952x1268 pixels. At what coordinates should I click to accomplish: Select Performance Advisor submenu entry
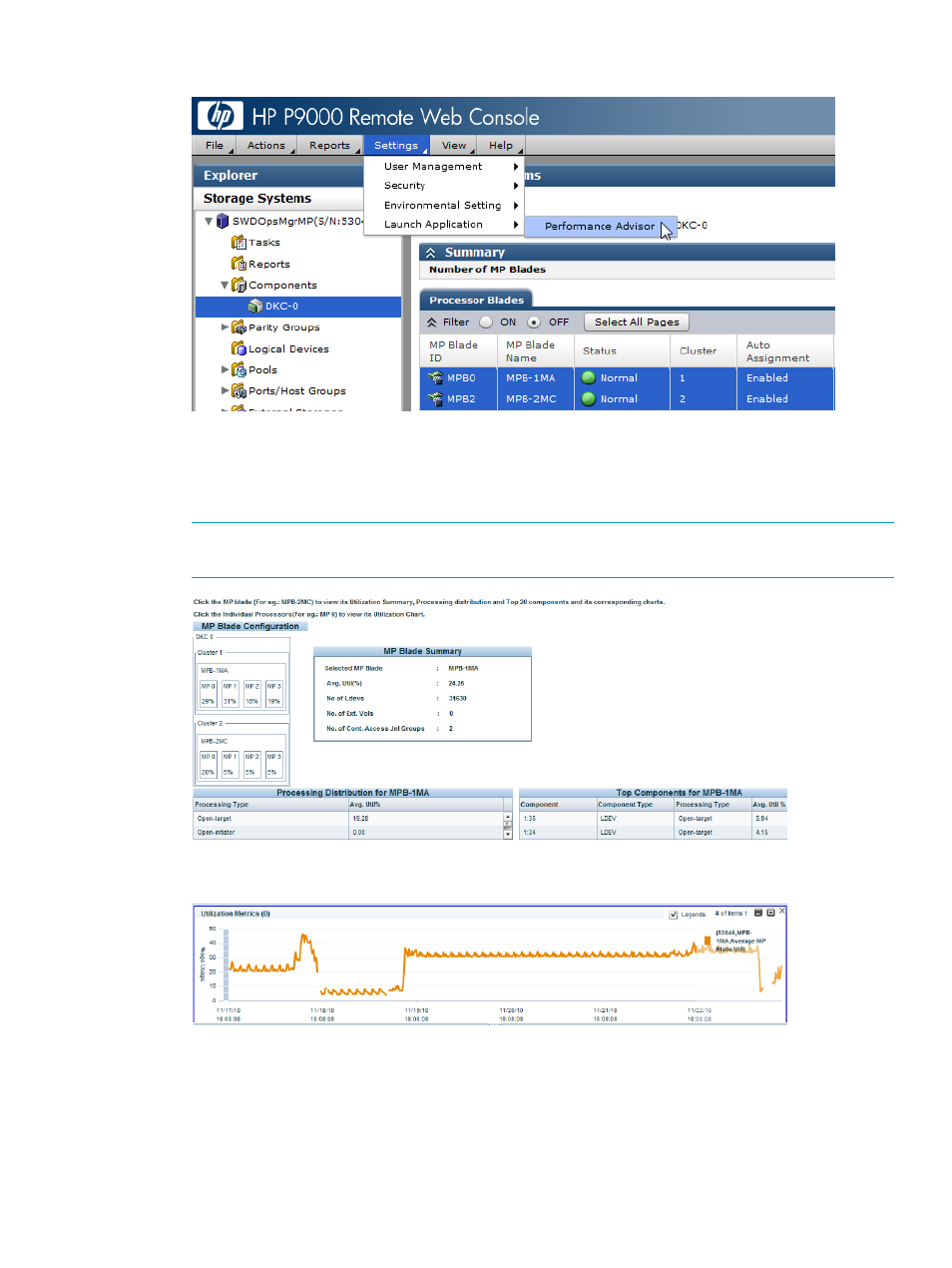click(600, 227)
